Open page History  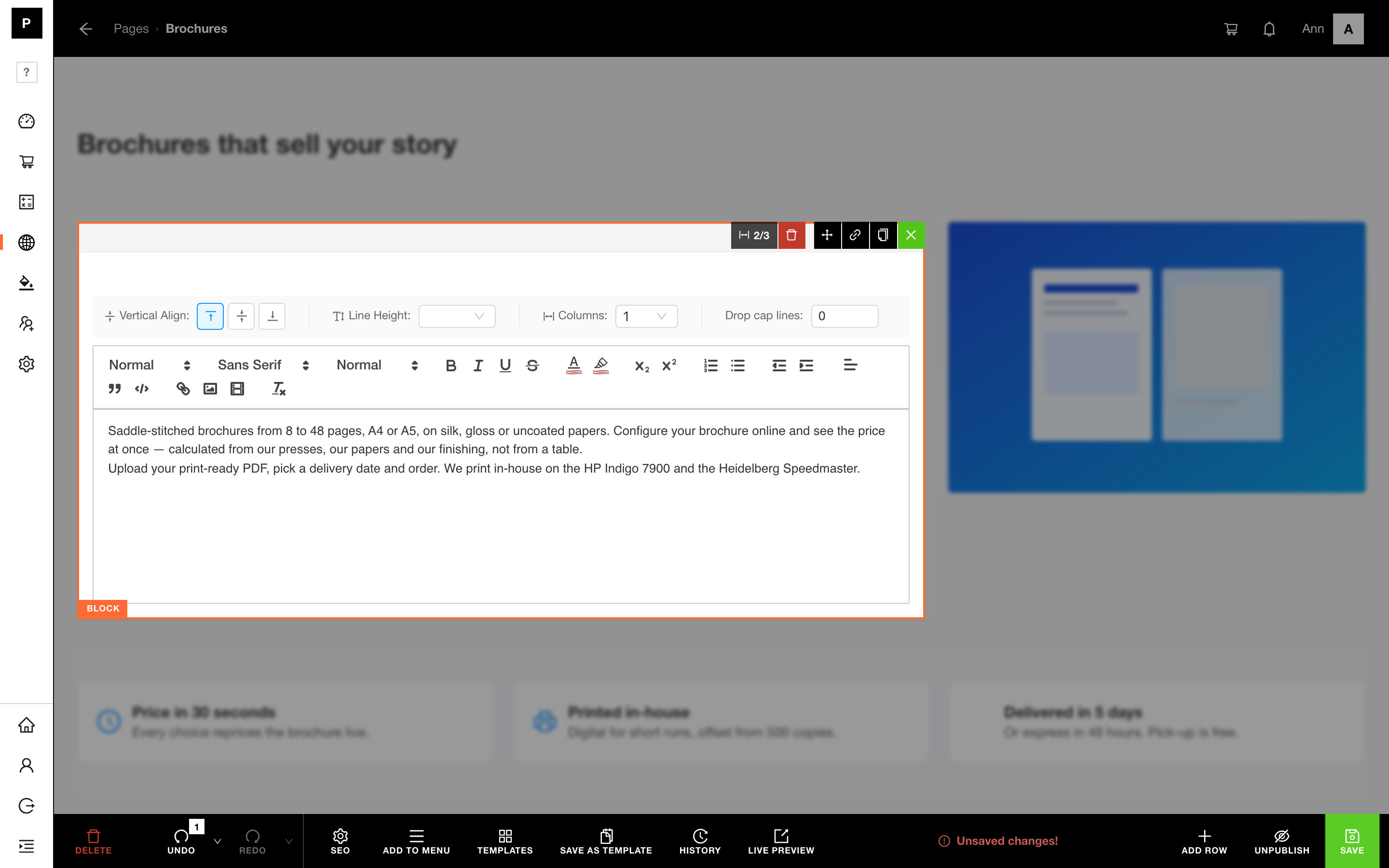(x=700, y=841)
